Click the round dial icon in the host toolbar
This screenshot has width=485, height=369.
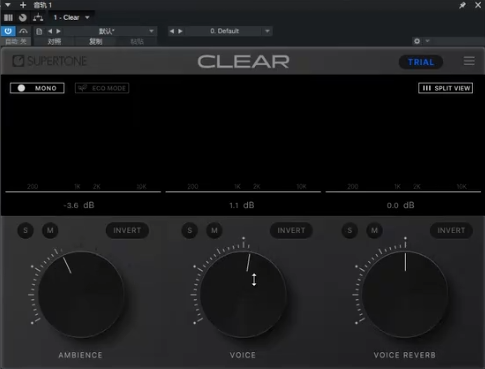coord(23,18)
